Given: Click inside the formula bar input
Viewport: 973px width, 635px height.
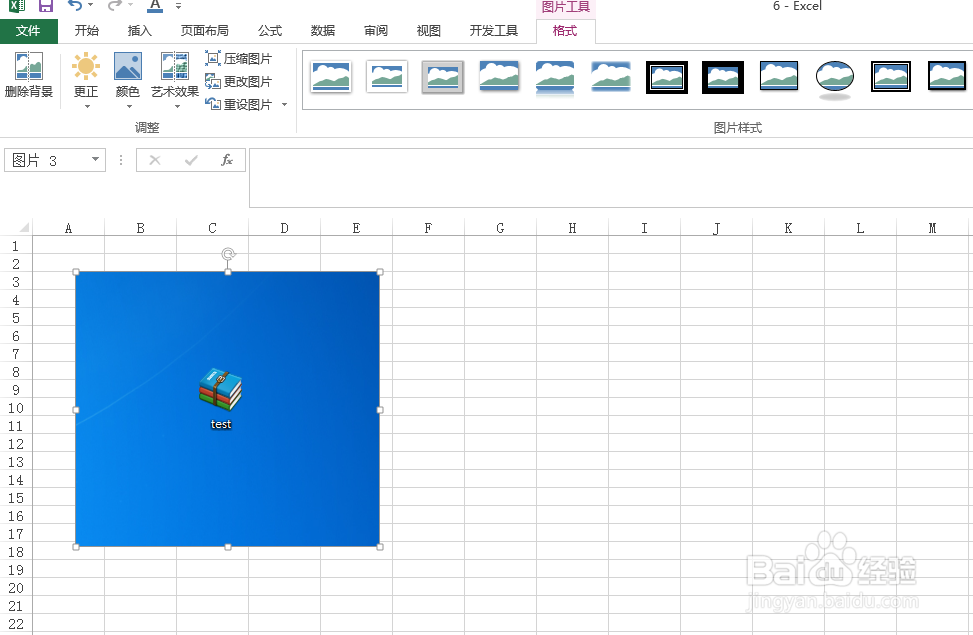Looking at the screenshot, I should [611, 178].
